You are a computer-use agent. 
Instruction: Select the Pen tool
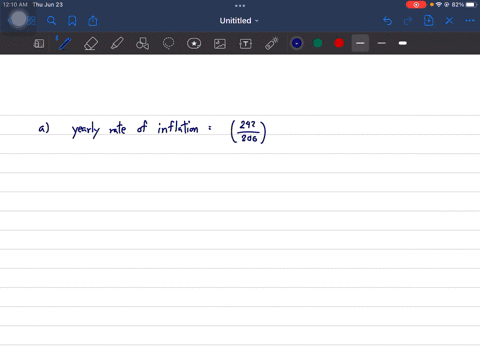click(x=65, y=43)
